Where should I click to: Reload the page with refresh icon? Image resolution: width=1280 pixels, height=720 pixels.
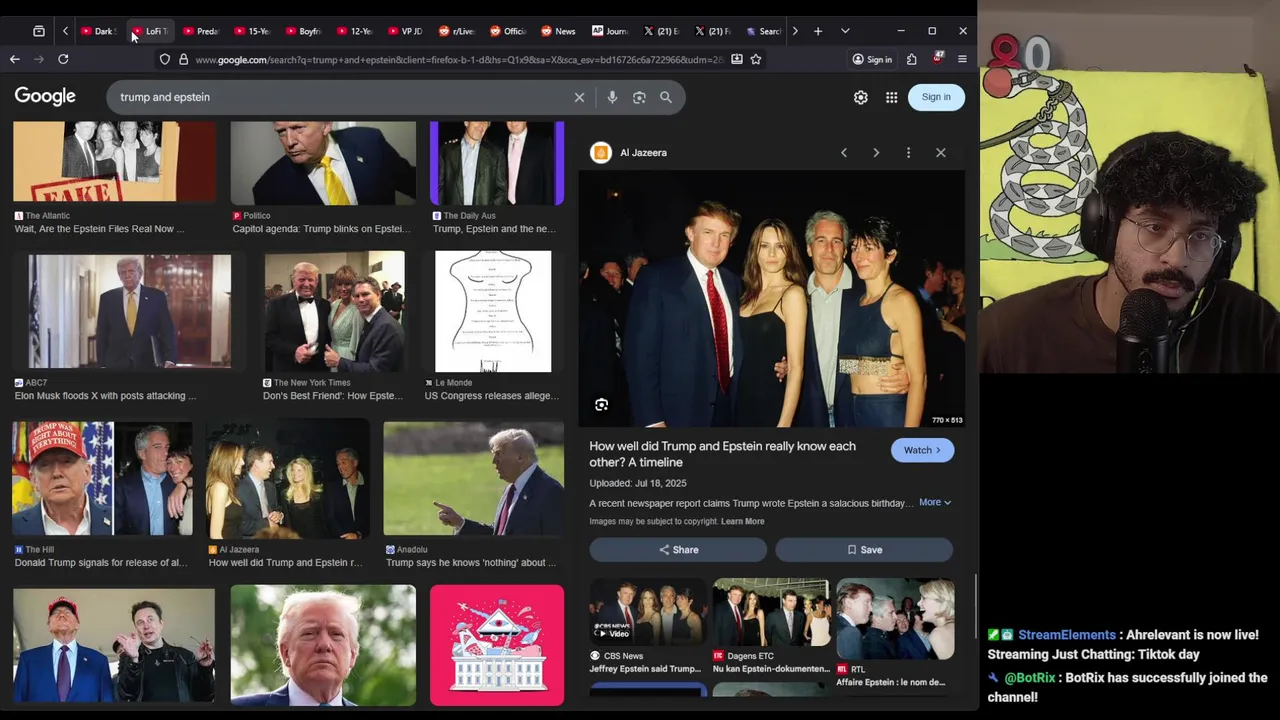coord(63,59)
